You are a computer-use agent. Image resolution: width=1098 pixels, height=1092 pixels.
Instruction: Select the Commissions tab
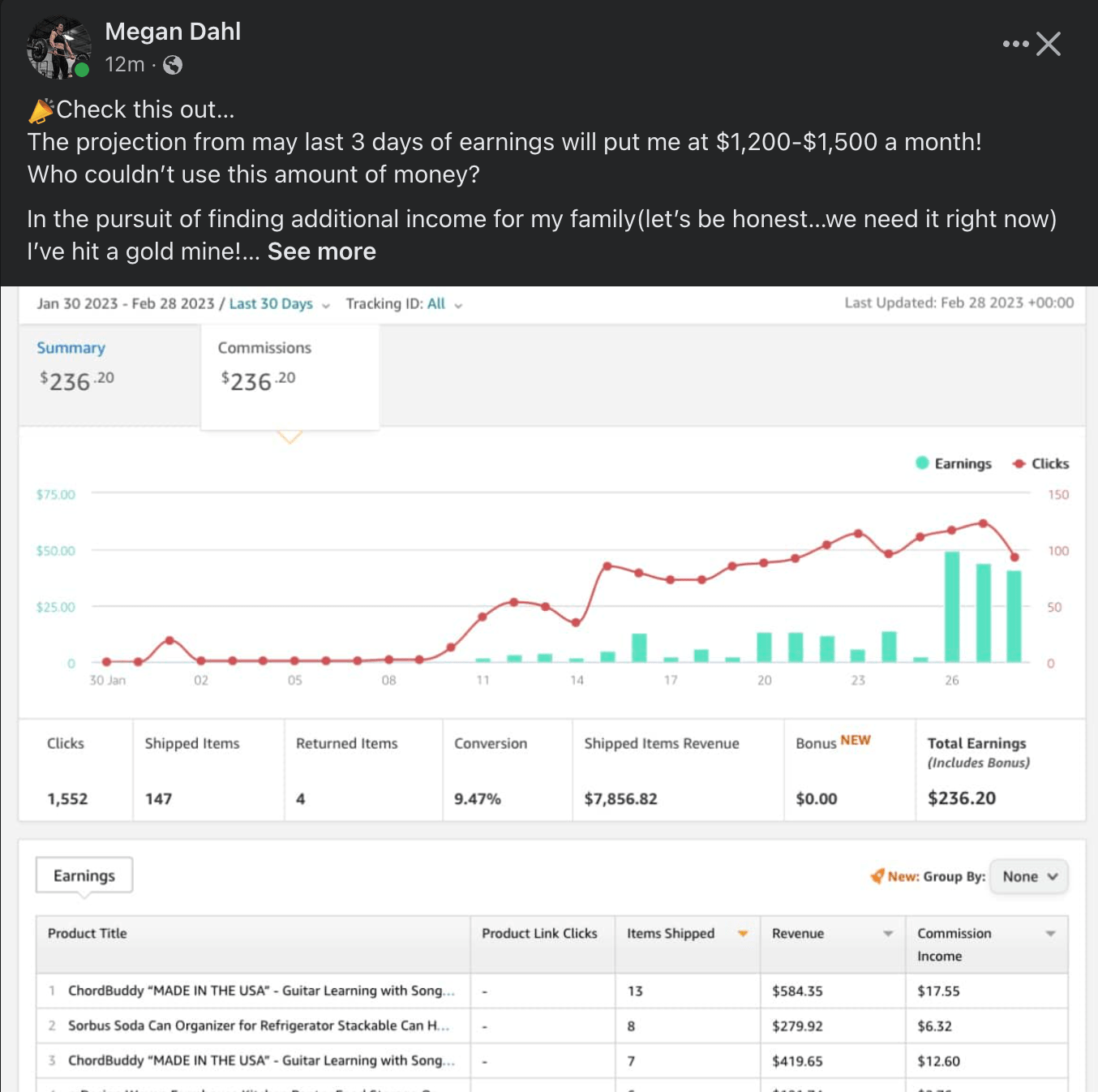(264, 348)
